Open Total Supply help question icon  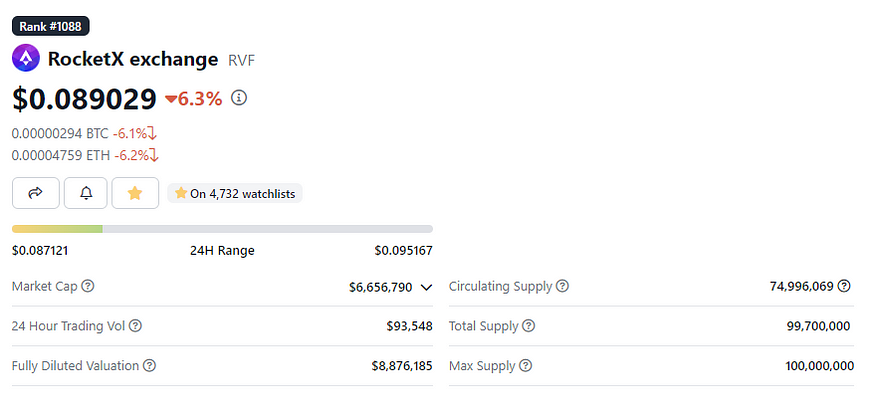tap(528, 326)
